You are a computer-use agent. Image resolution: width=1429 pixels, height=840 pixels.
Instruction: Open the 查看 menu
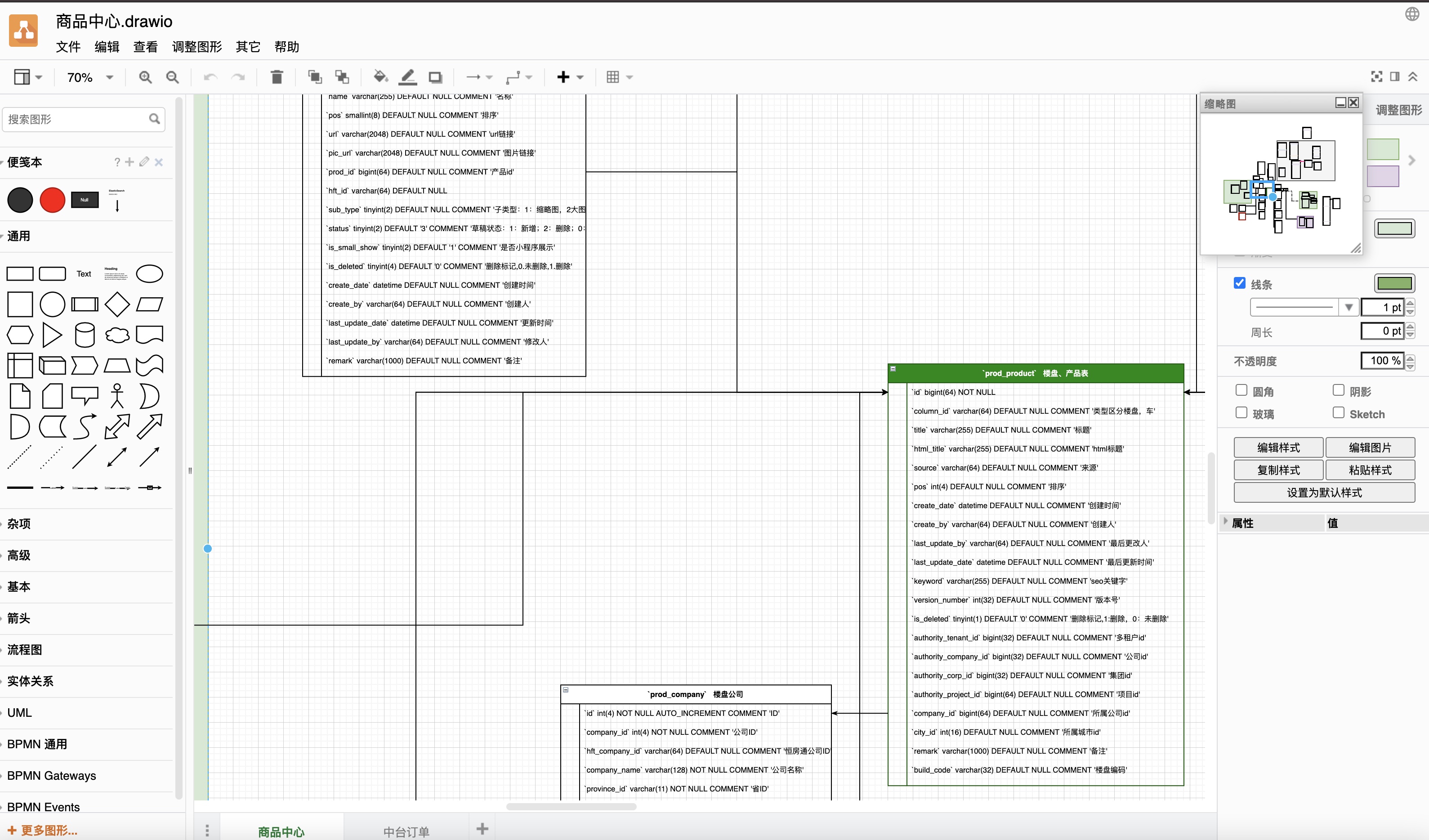tap(145, 47)
